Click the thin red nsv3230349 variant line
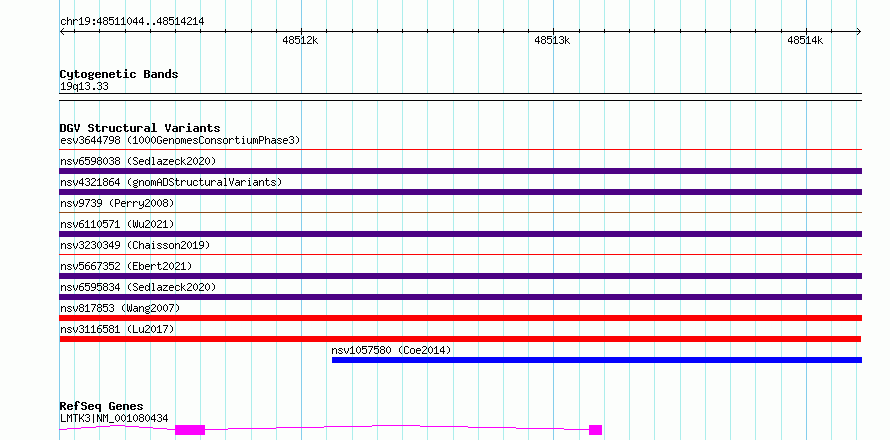Viewport: 890px width, 440px height. click(x=461, y=255)
